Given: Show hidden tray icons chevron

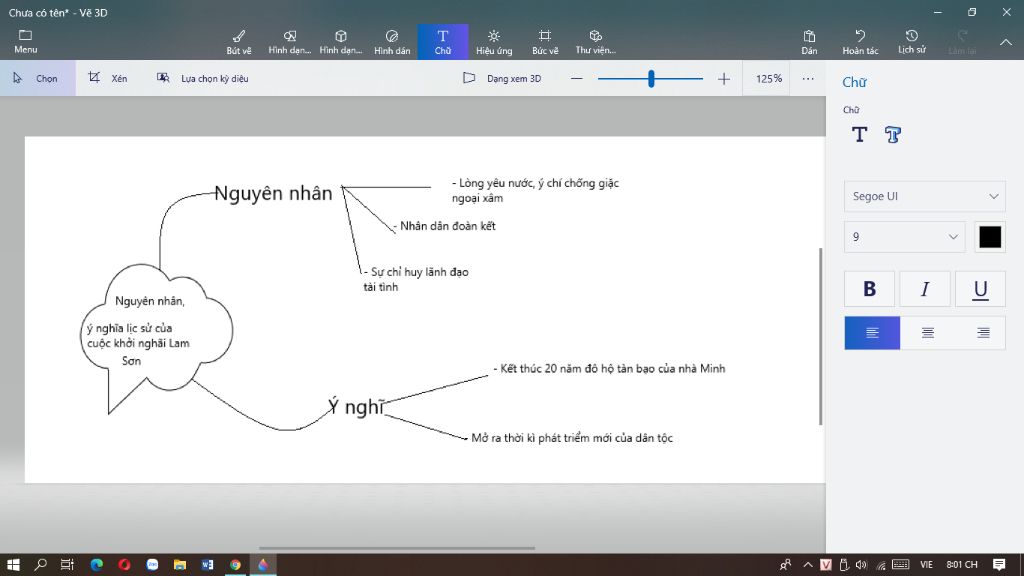Looking at the screenshot, I should click(x=808, y=564).
